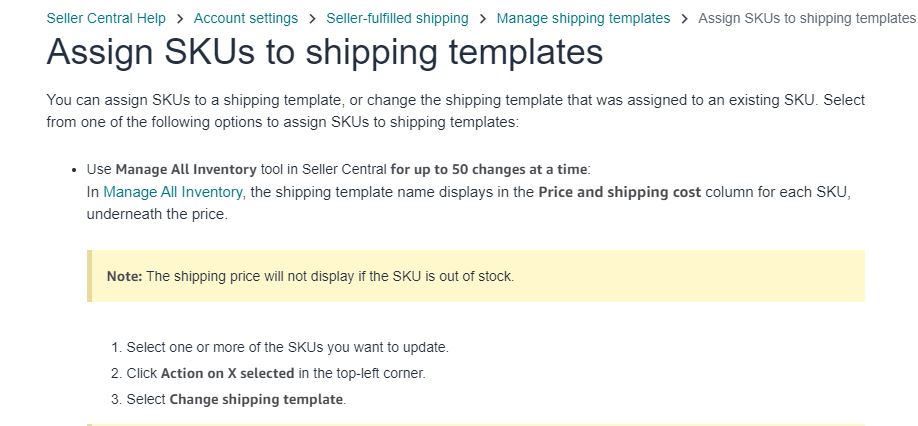Click the chevron after Seller Central Help

(x=180, y=19)
